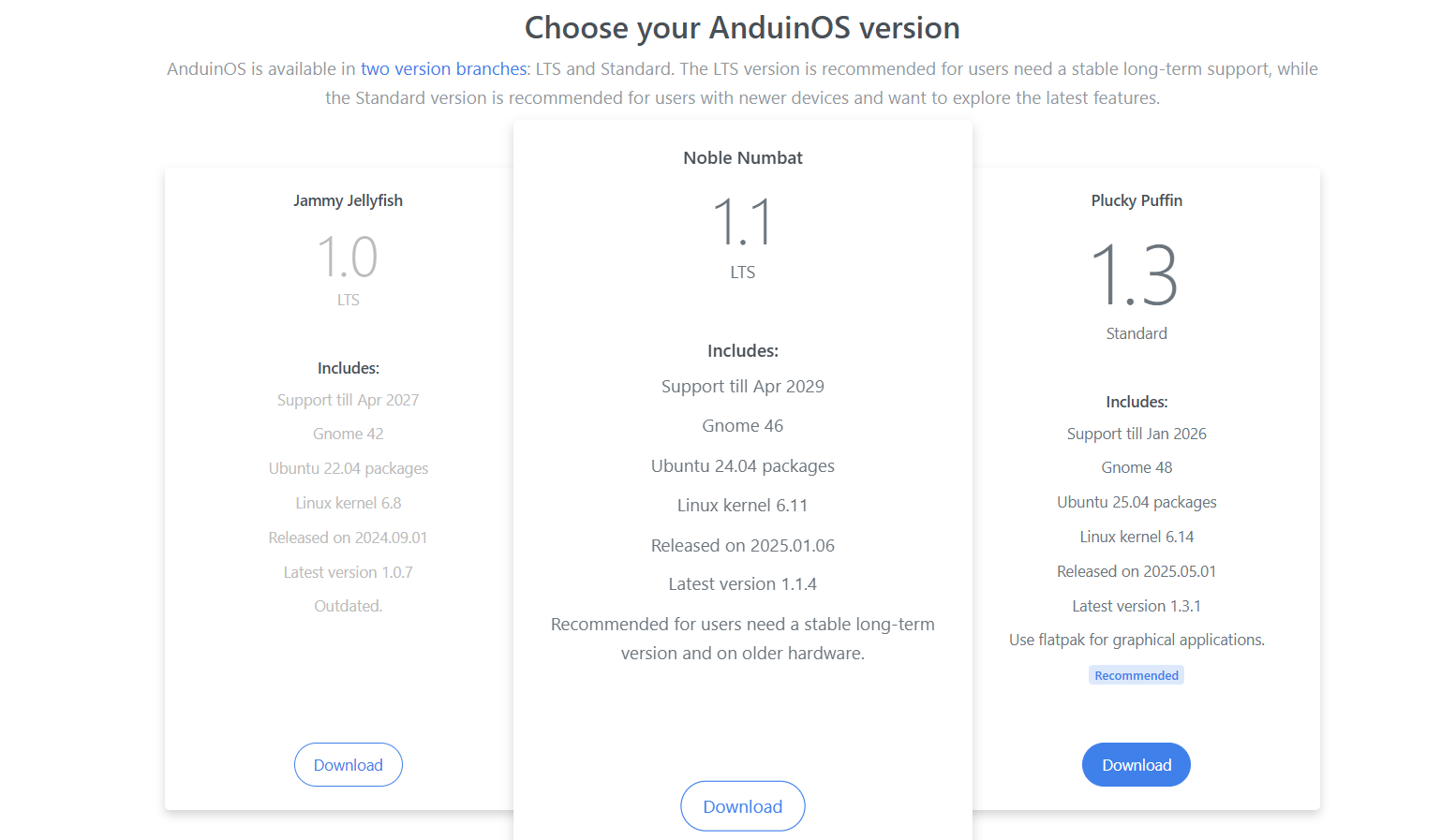Click 'Latest version 1.0.7' text
The image size is (1441, 840).
pyautogui.click(x=348, y=572)
